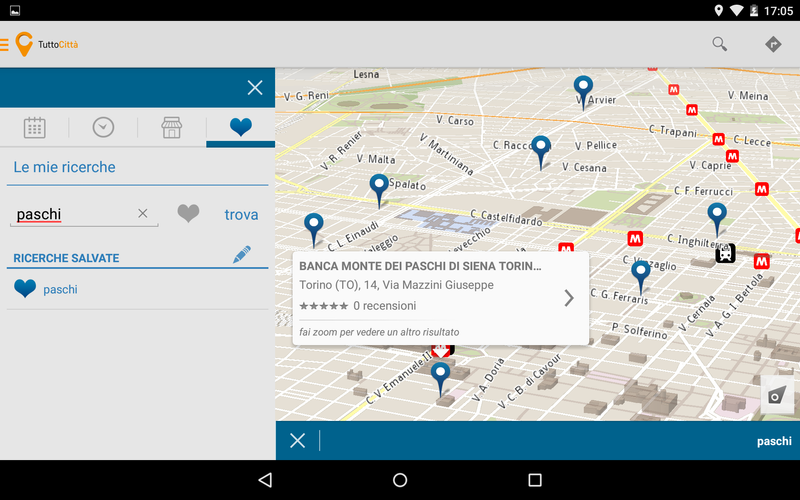The height and width of the screenshot is (500, 800).
Task: Clear the paschi search text
Action: 143,213
